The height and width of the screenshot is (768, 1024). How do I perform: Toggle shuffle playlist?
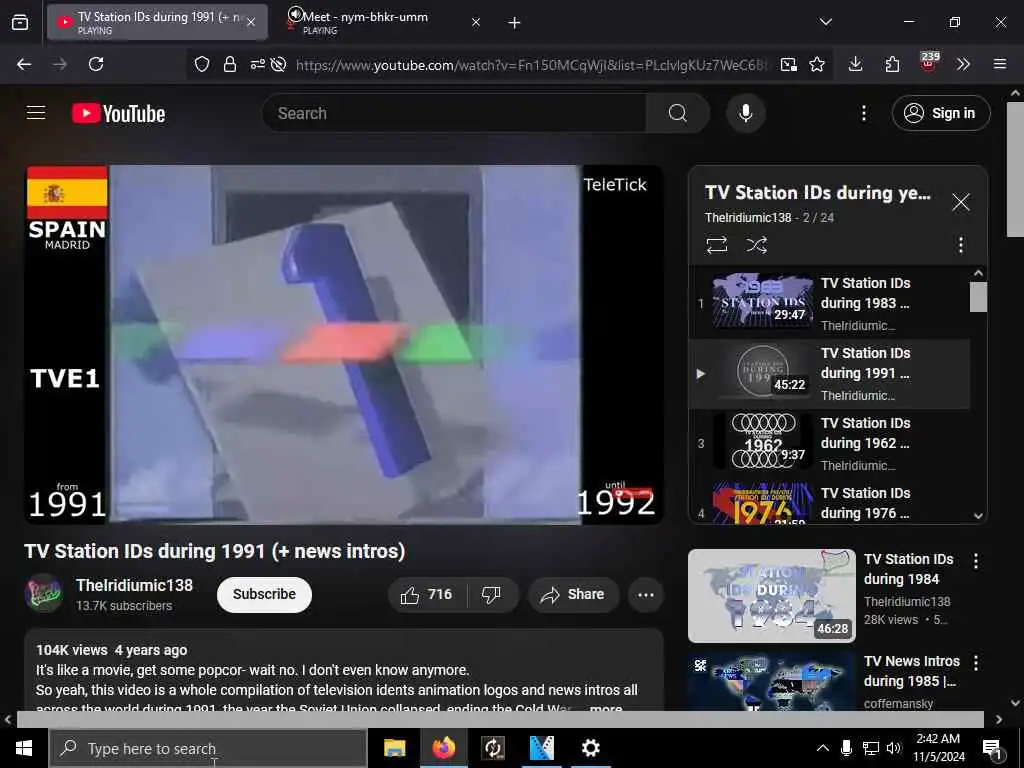click(756, 245)
